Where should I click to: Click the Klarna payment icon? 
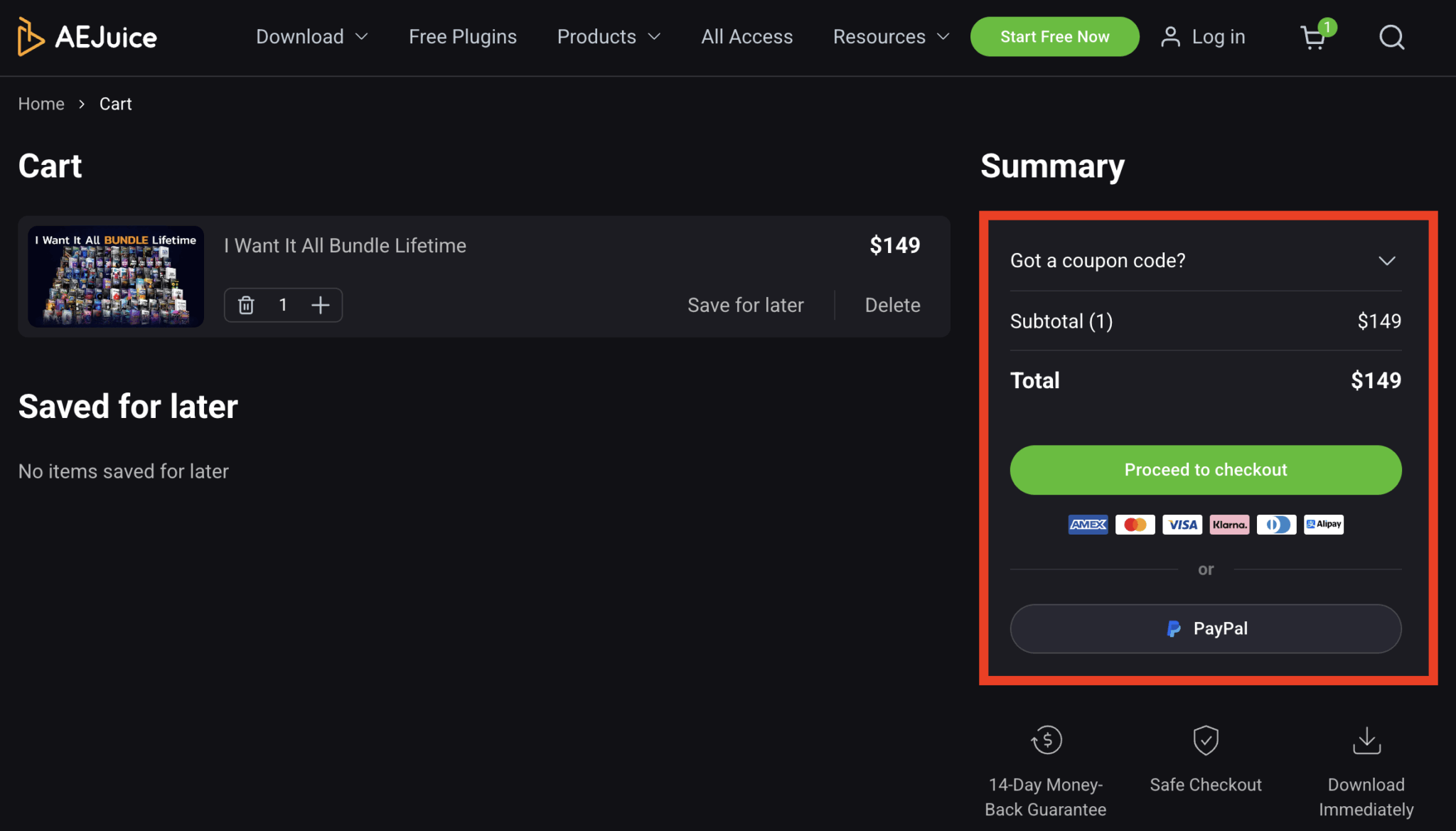pos(1229,525)
